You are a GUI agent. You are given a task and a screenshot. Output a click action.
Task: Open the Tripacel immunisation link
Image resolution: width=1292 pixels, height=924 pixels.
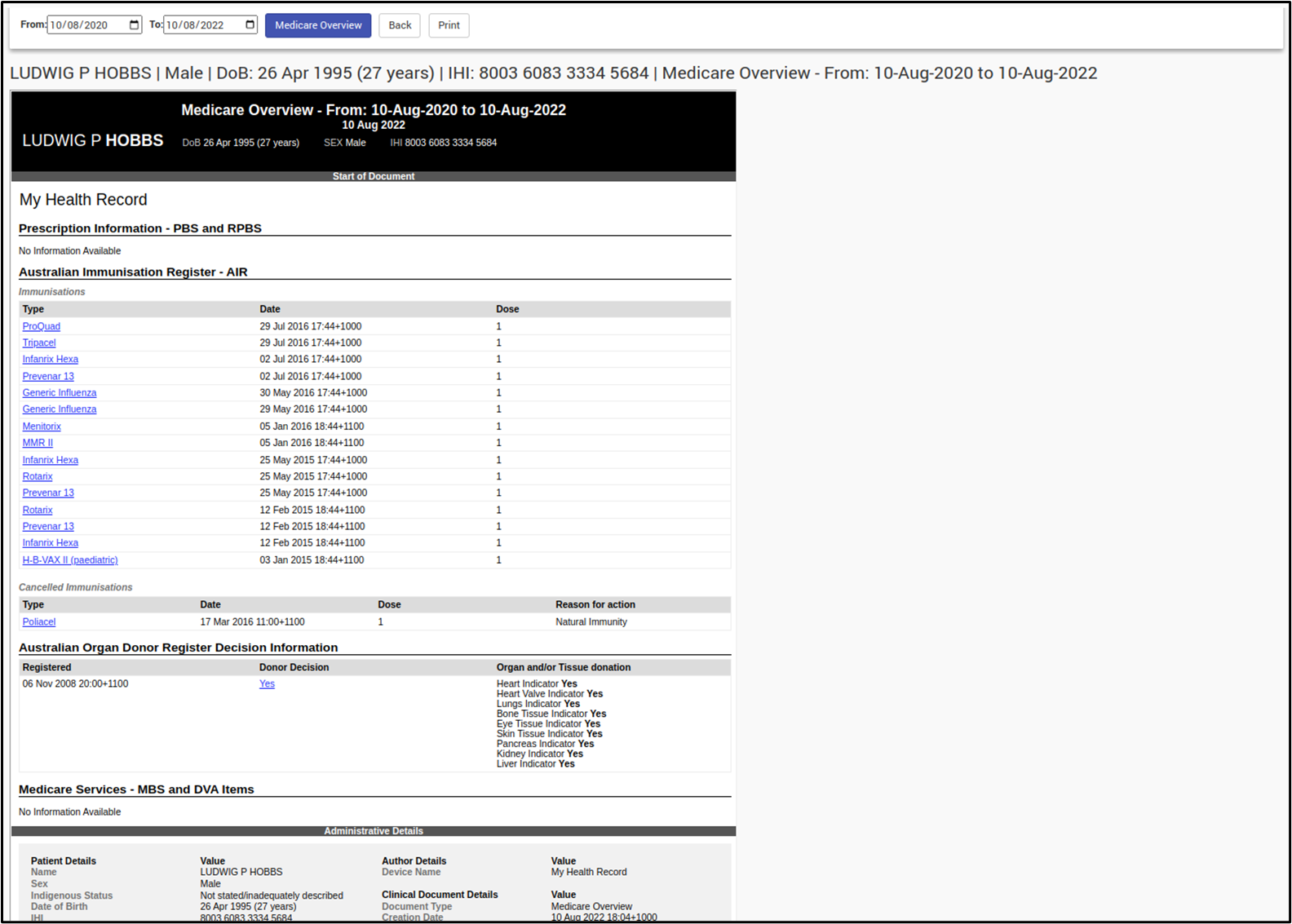[x=39, y=343]
